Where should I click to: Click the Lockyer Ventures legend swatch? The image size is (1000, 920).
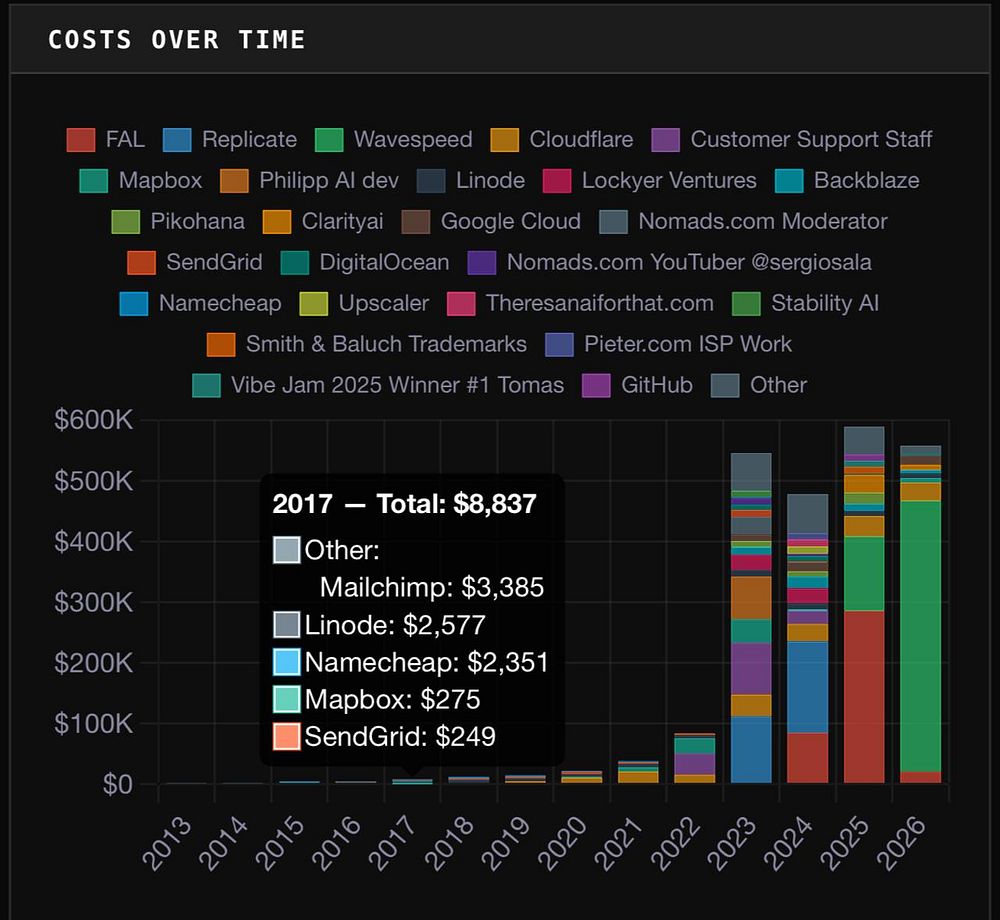pyautogui.click(x=557, y=180)
